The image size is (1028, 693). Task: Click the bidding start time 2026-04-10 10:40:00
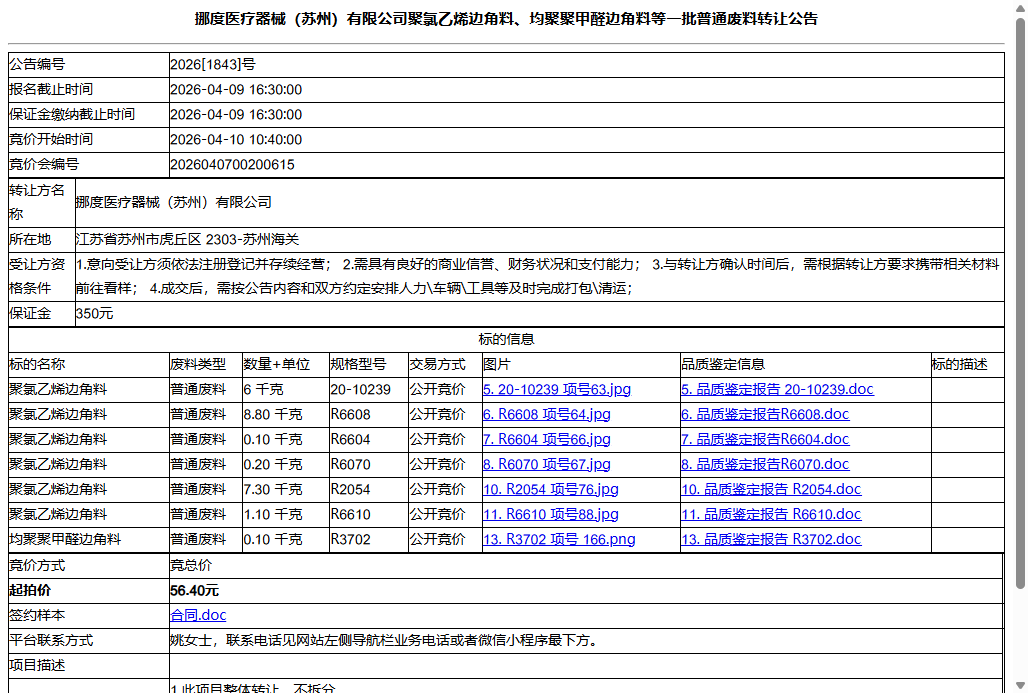[236, 140]
